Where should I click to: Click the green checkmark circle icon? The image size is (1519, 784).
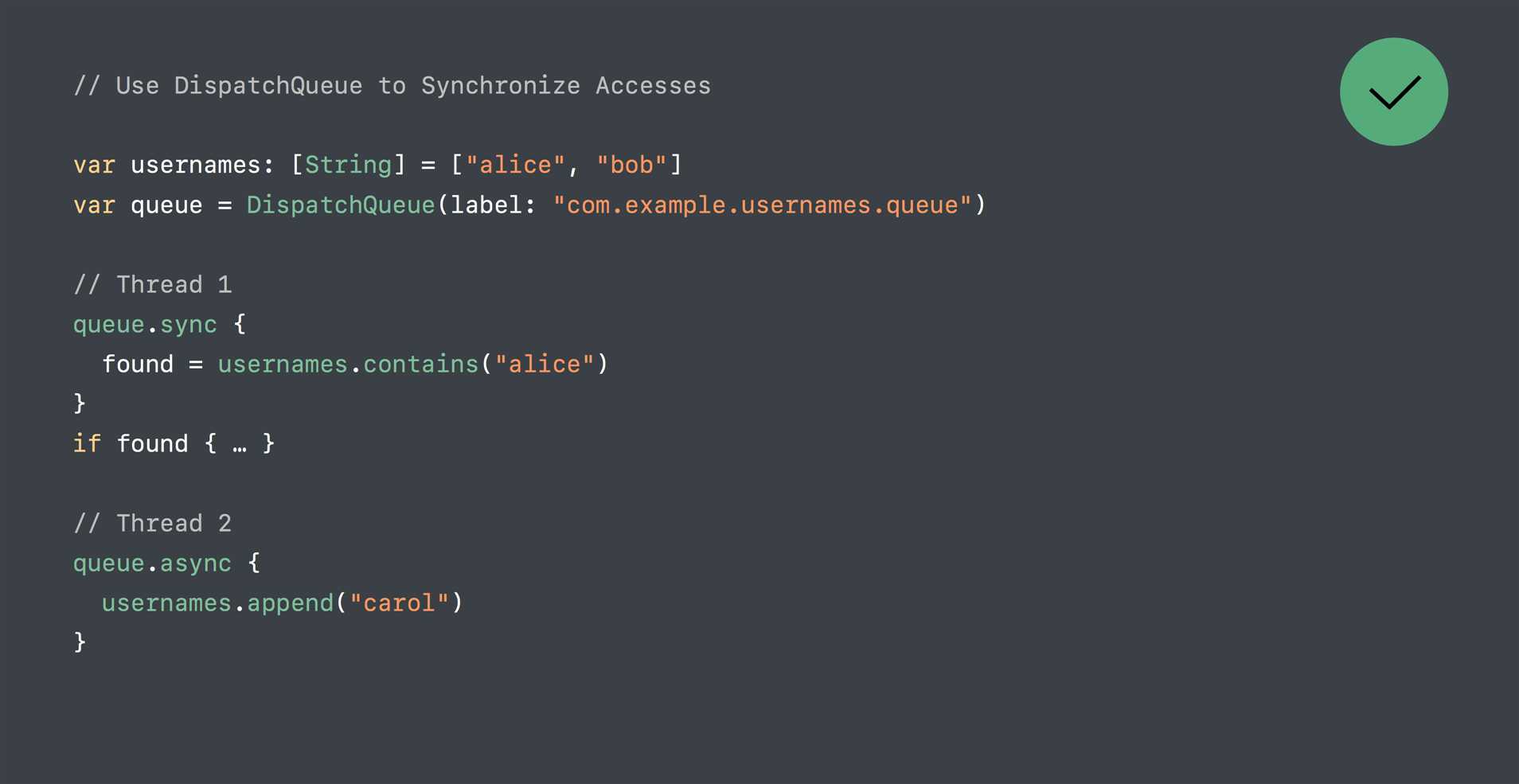(1393, 92)
